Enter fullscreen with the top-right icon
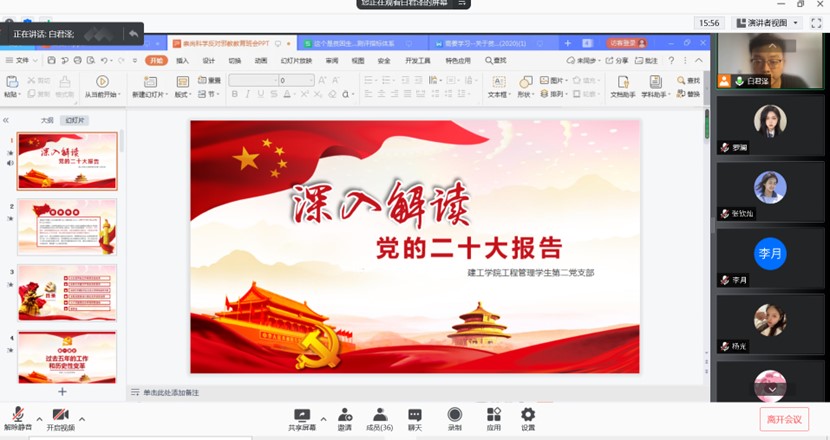830x440 pixels. click(816, 23)
